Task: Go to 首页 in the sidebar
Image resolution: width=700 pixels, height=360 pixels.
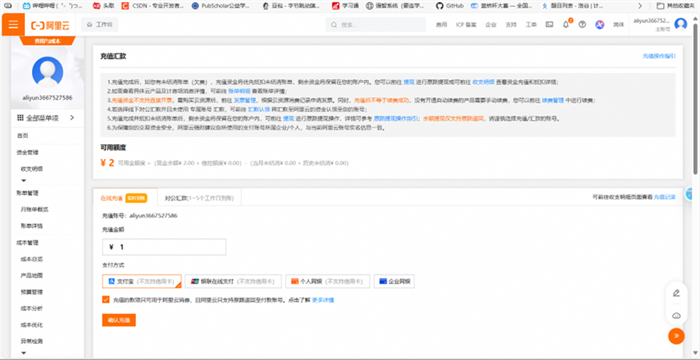Action: [x=22, y=136]
